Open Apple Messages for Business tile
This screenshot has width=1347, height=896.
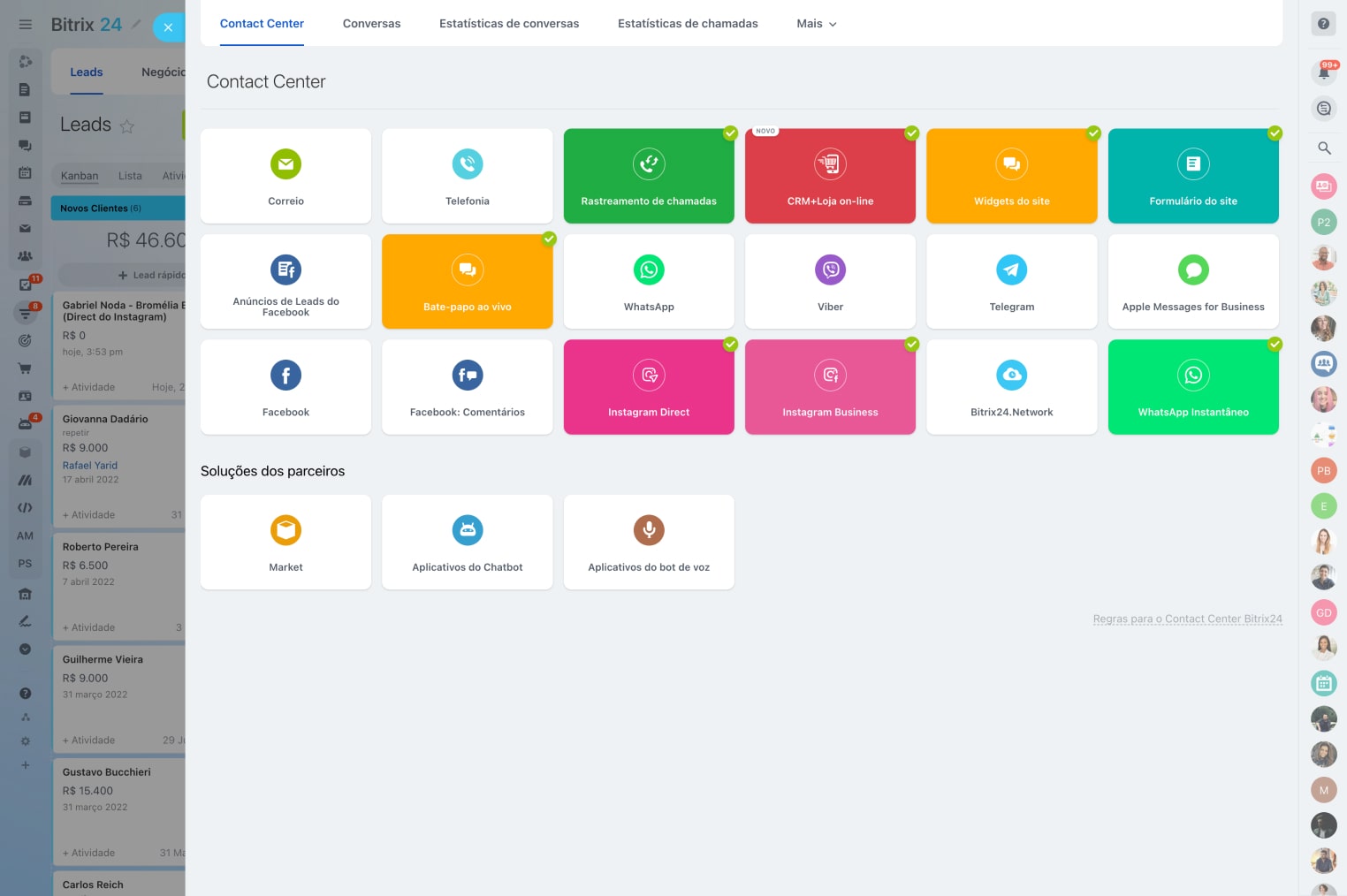coord(1192,281)
